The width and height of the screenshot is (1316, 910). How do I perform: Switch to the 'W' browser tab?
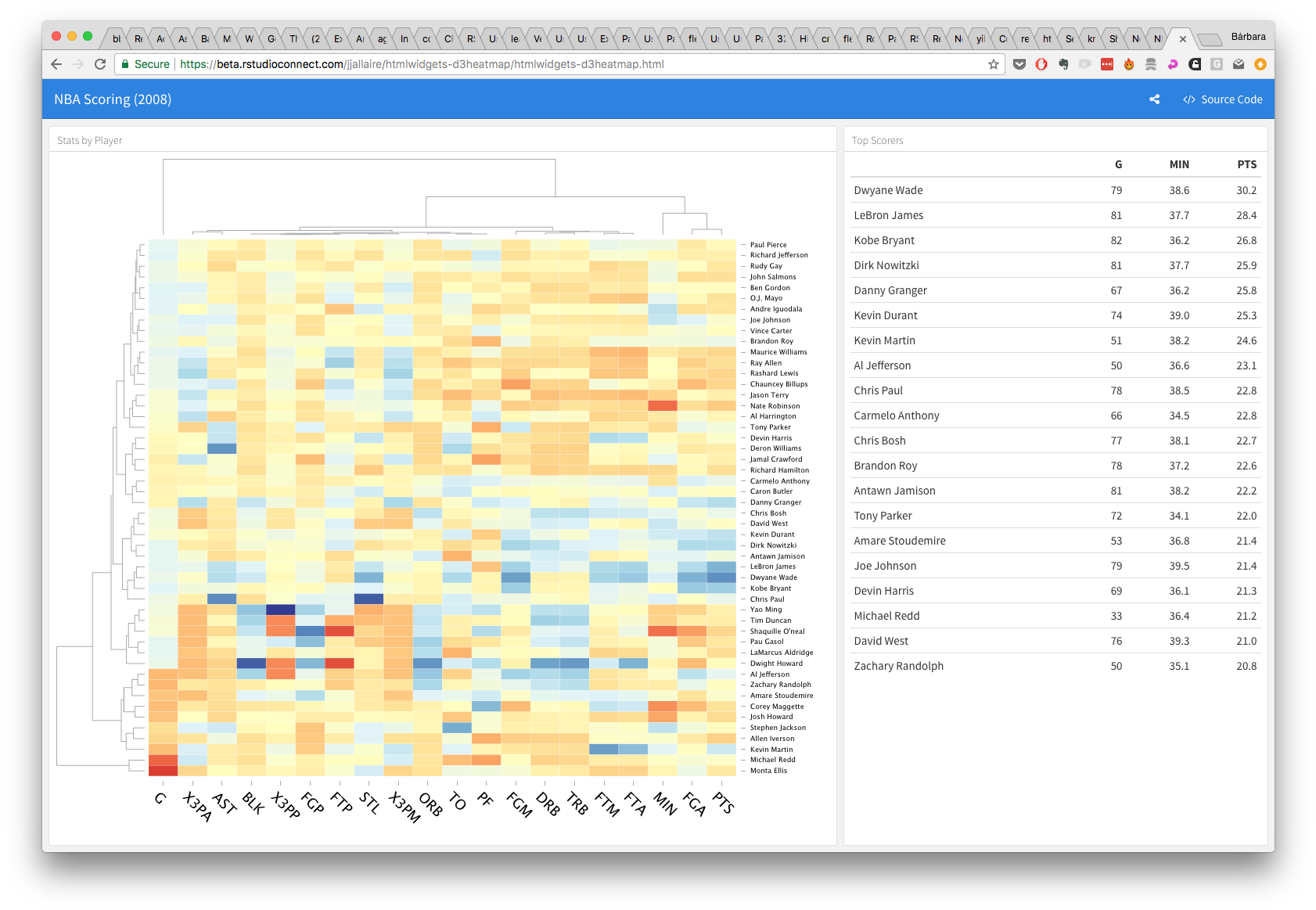(249, 38)
